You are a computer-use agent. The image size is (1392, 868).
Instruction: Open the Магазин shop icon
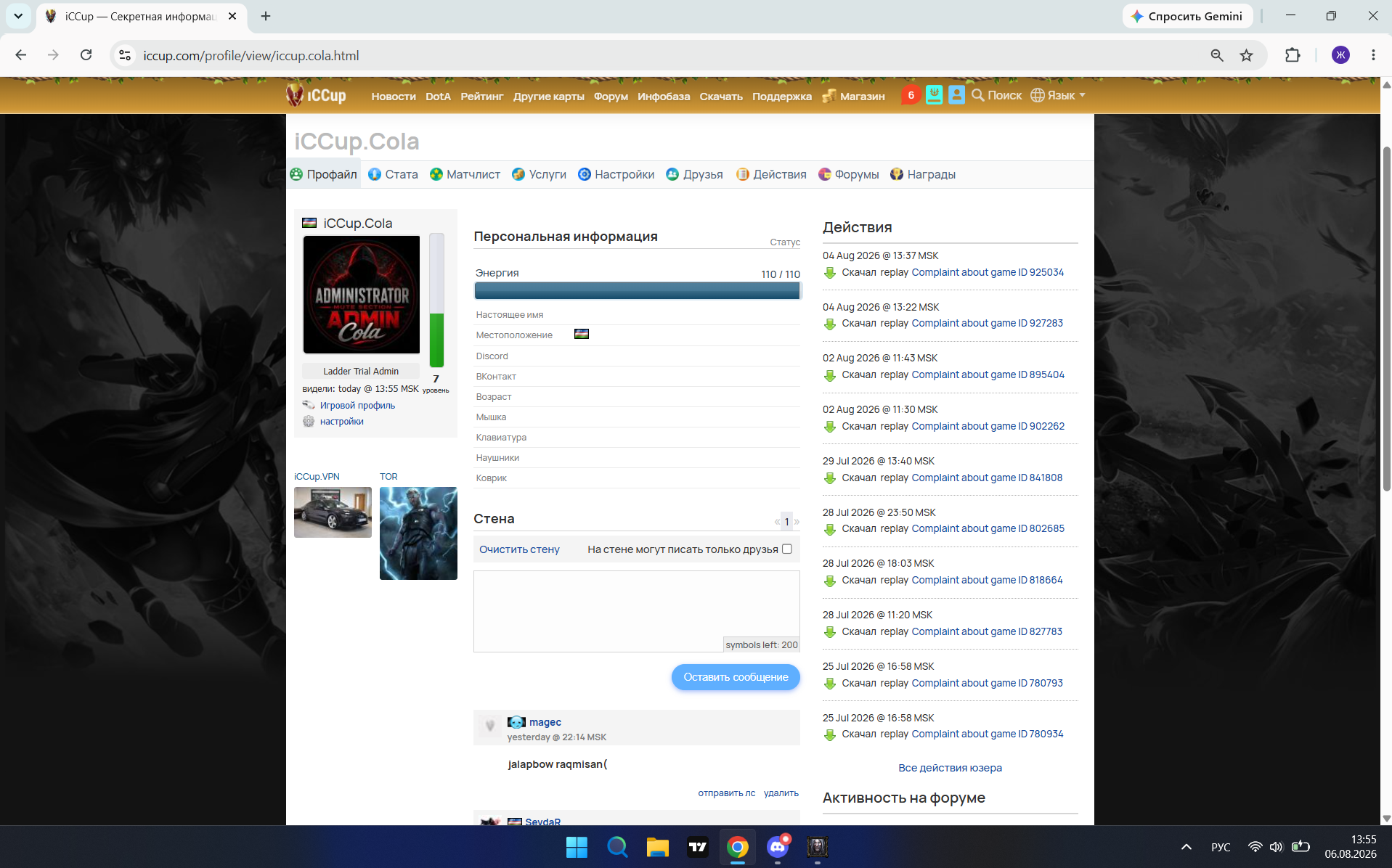click(829, 96)
